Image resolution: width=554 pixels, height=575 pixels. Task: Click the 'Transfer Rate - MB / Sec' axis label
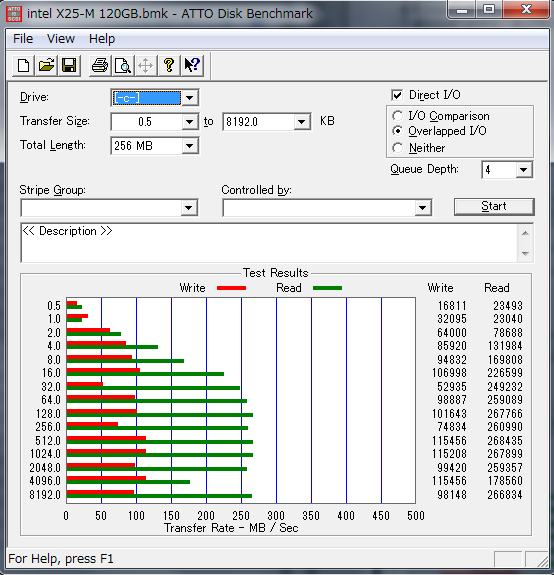click(231, 528)
